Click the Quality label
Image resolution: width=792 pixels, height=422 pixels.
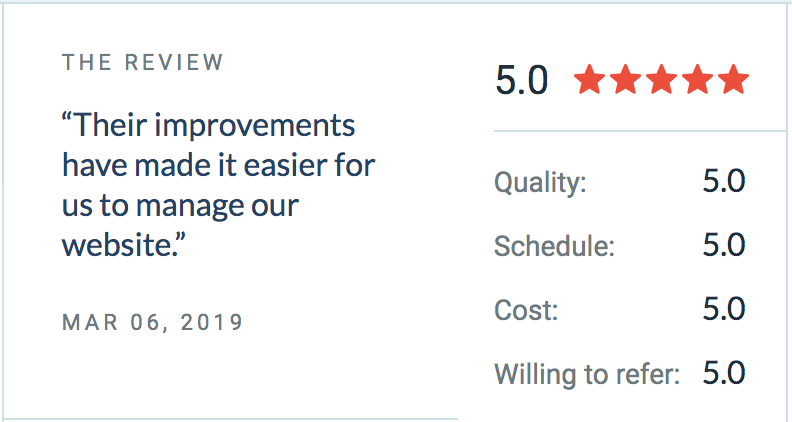[540, 182]
